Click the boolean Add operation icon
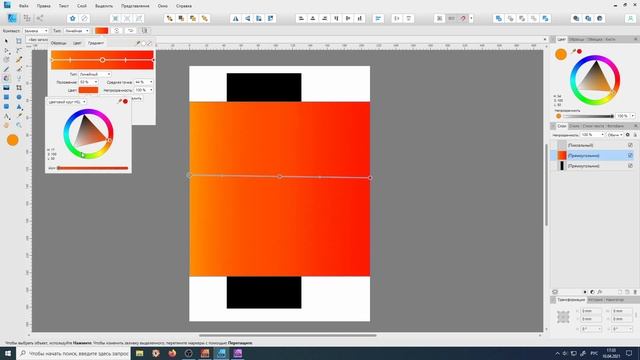 [x=498, y=18]
